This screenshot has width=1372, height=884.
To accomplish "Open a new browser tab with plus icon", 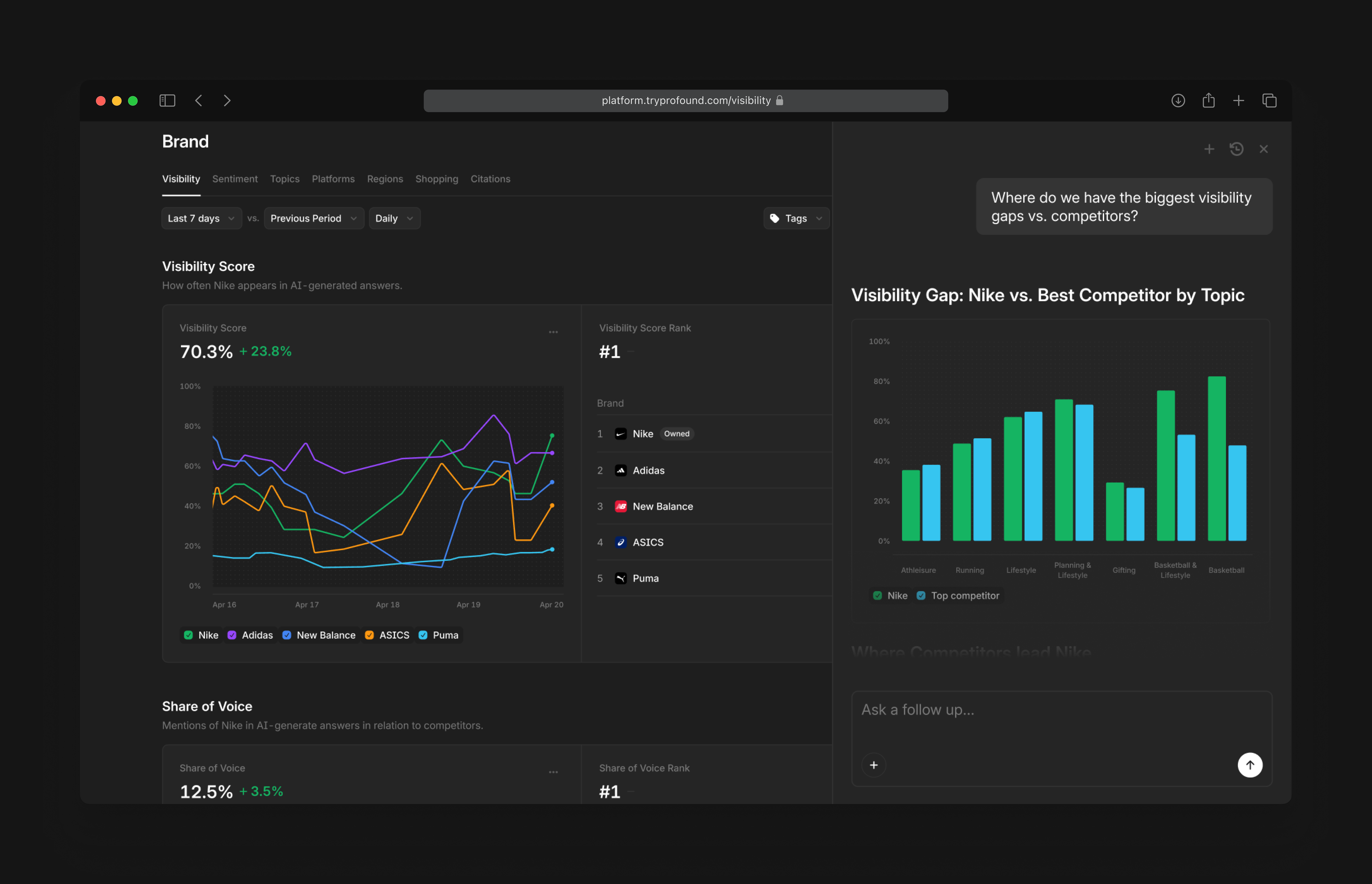I will pos(1239,100).
